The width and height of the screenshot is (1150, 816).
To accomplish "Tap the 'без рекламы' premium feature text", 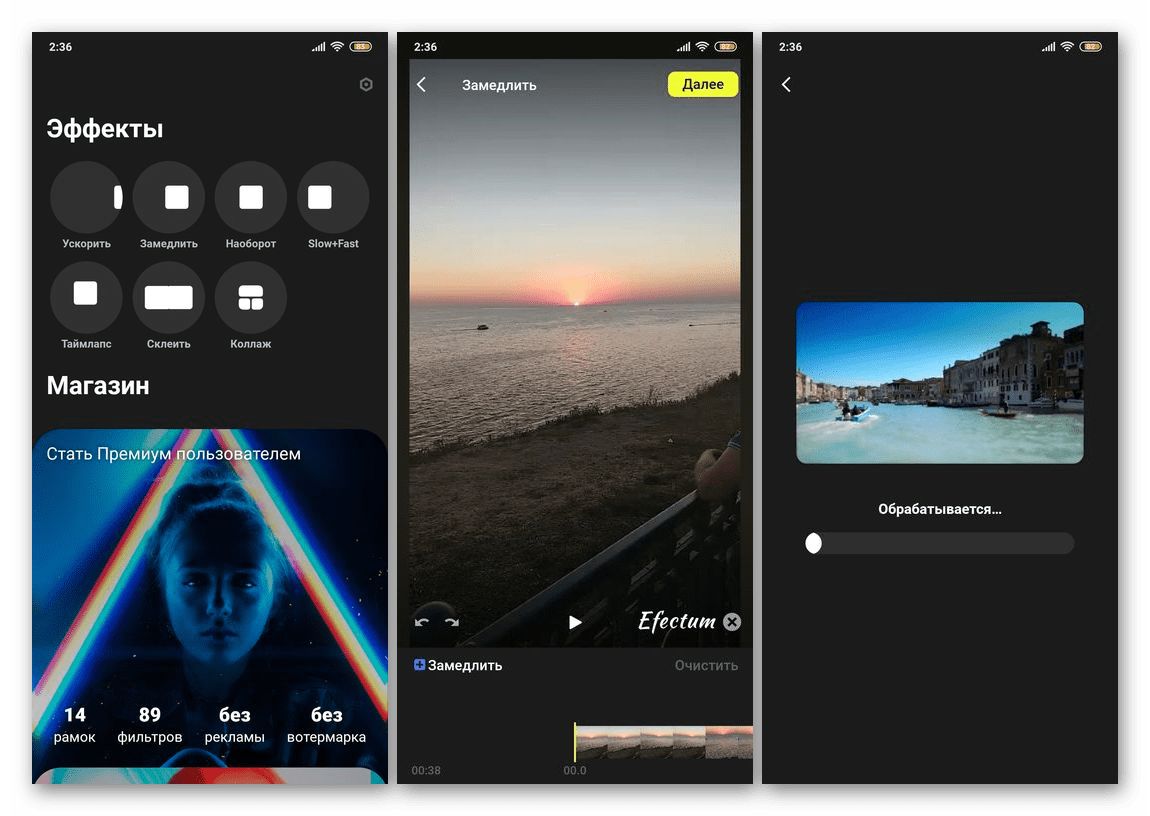I will point(235,725).
